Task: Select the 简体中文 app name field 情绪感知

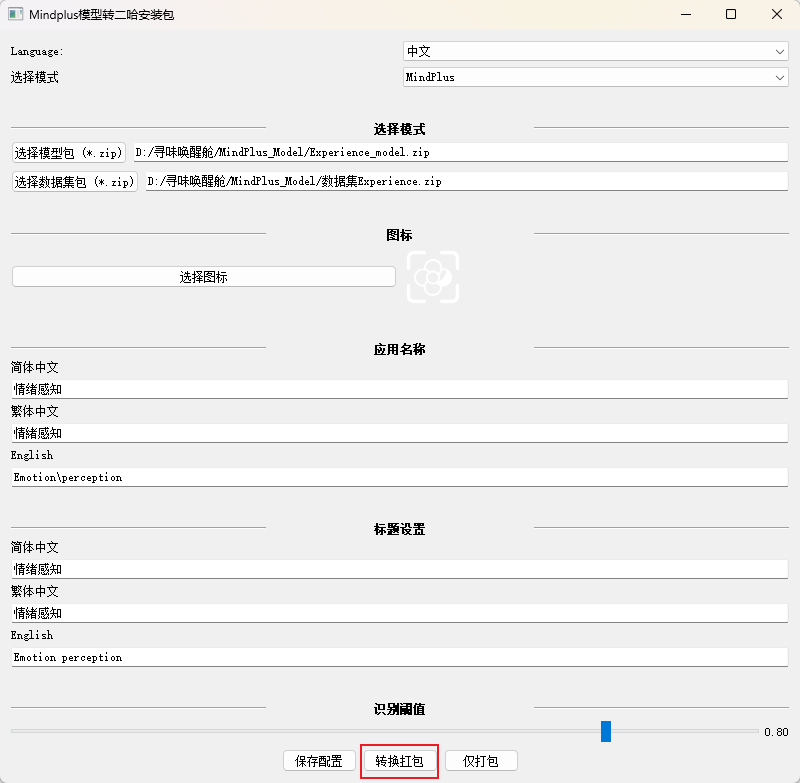Action: 400,389
